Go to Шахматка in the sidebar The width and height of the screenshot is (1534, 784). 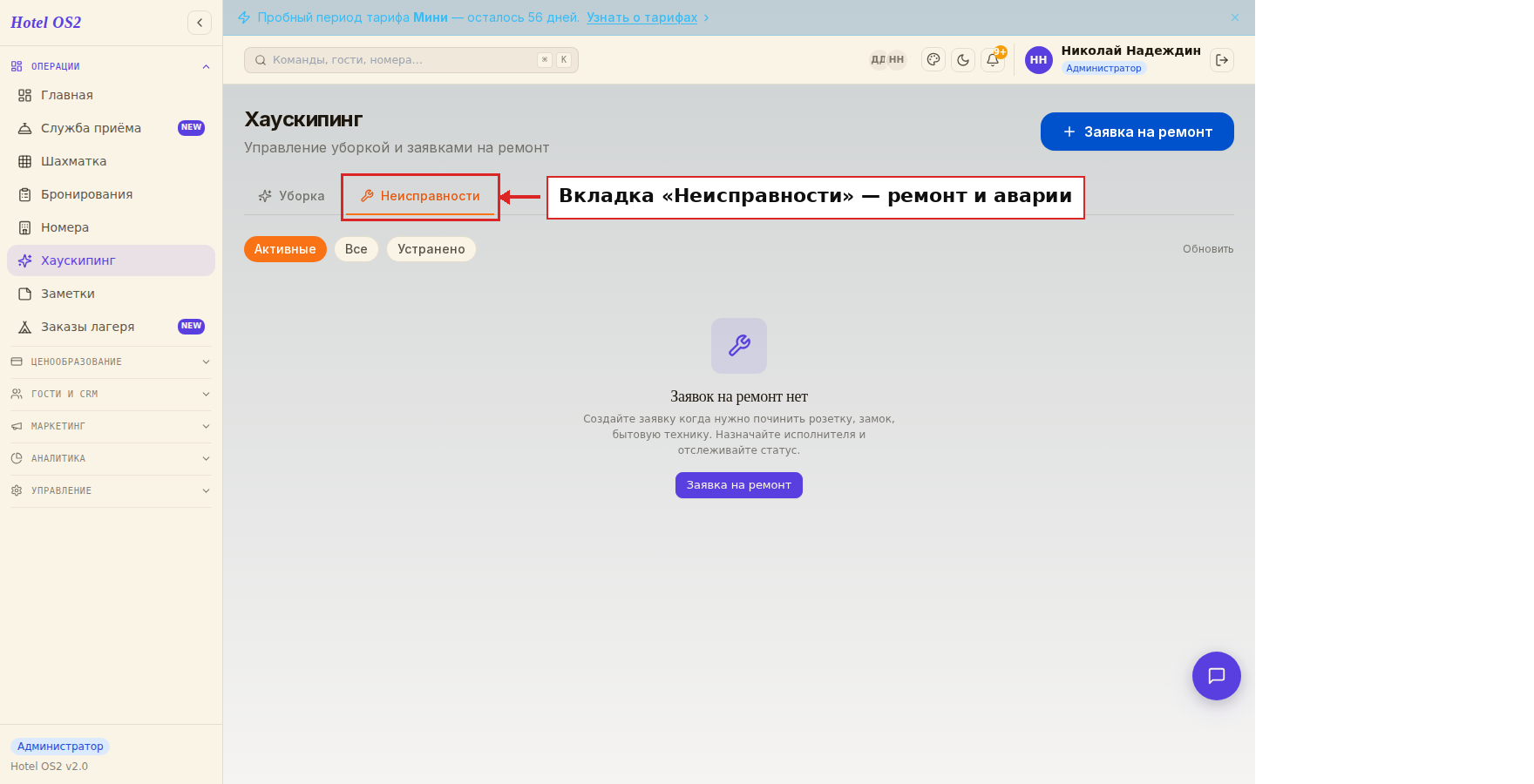[x=111, y=161]
